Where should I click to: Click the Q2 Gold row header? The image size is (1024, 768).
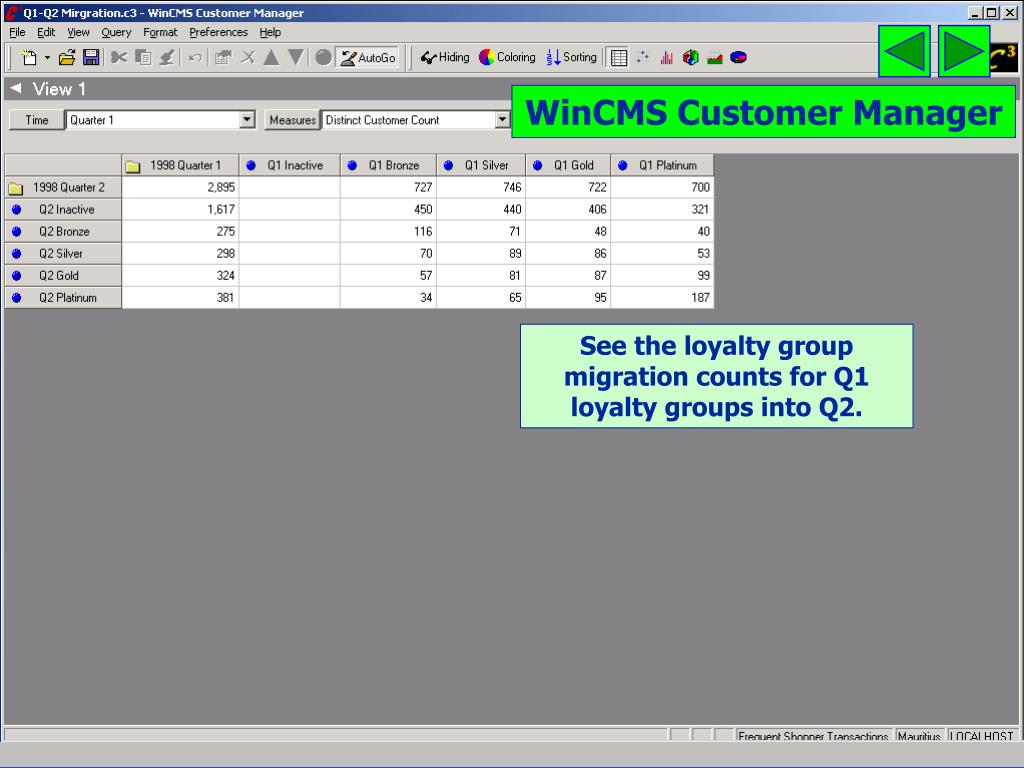point(63,276)
